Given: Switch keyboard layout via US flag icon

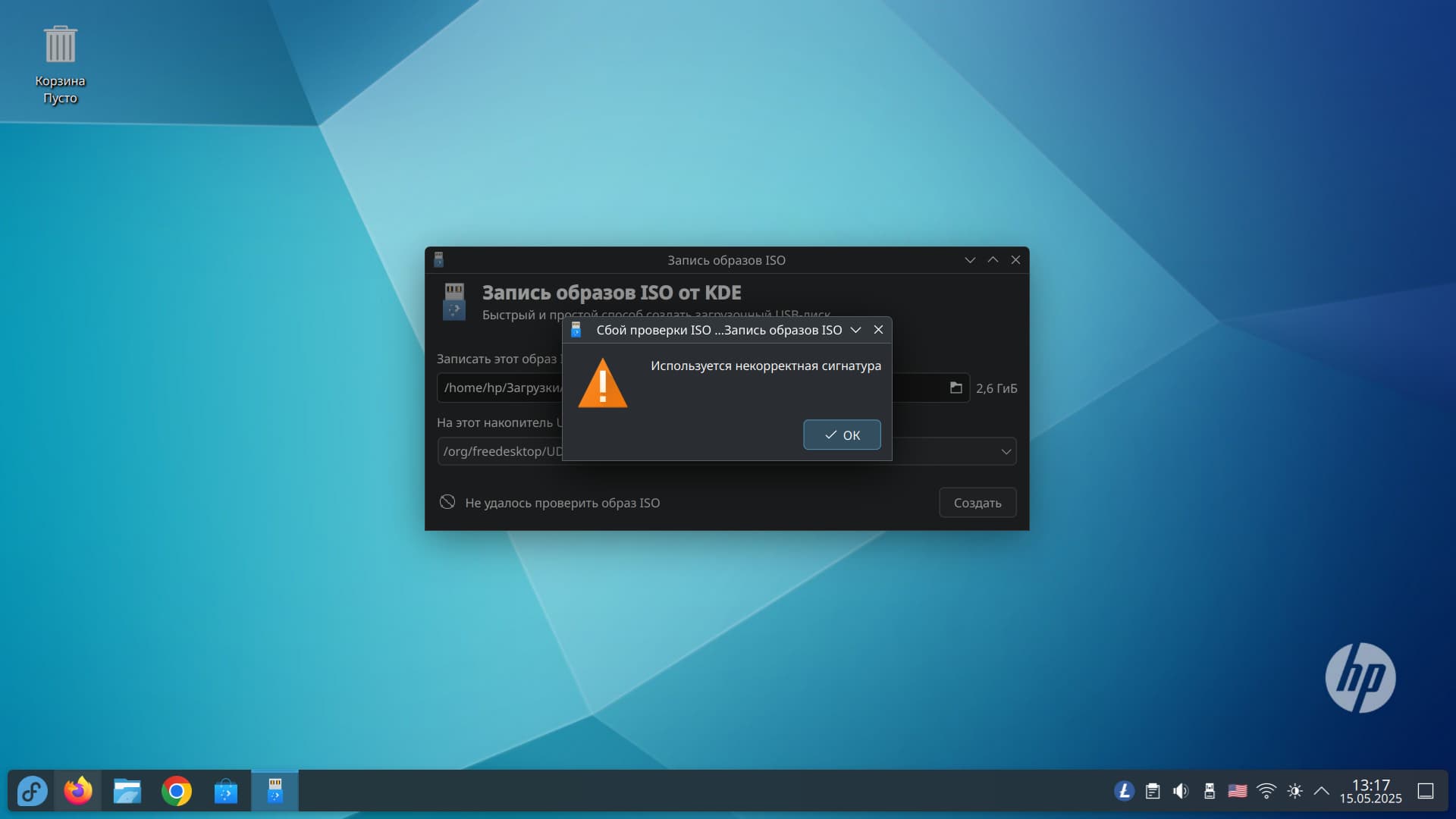Looking at the screenshot, I should tap(1238, 791).
